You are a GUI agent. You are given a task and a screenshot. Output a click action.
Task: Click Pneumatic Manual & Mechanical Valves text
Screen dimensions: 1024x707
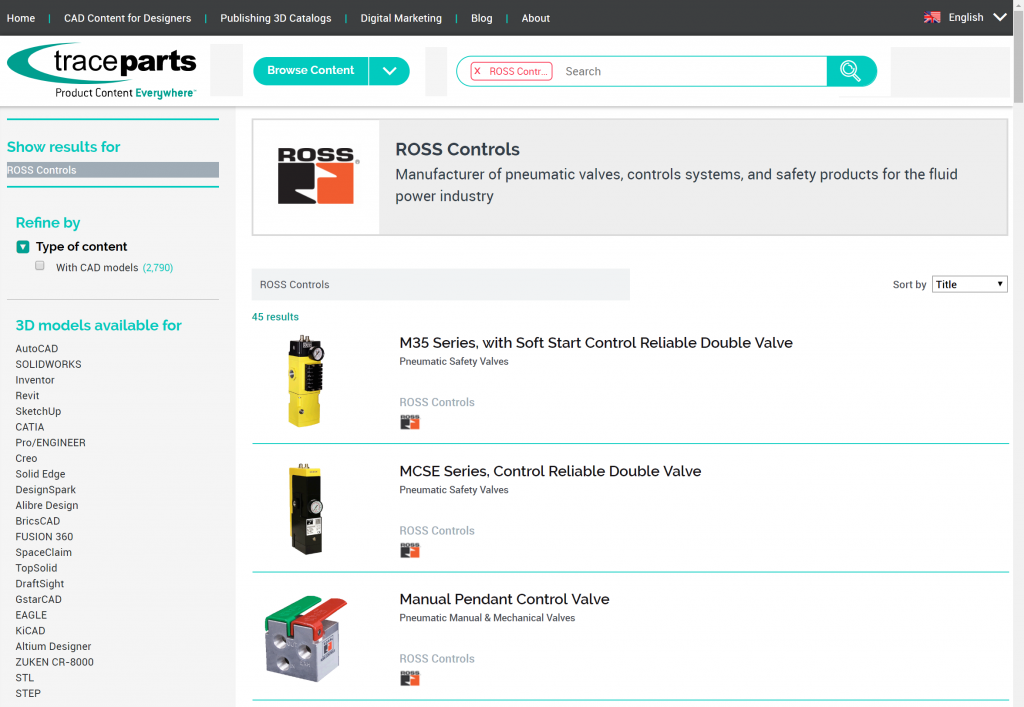487,618
